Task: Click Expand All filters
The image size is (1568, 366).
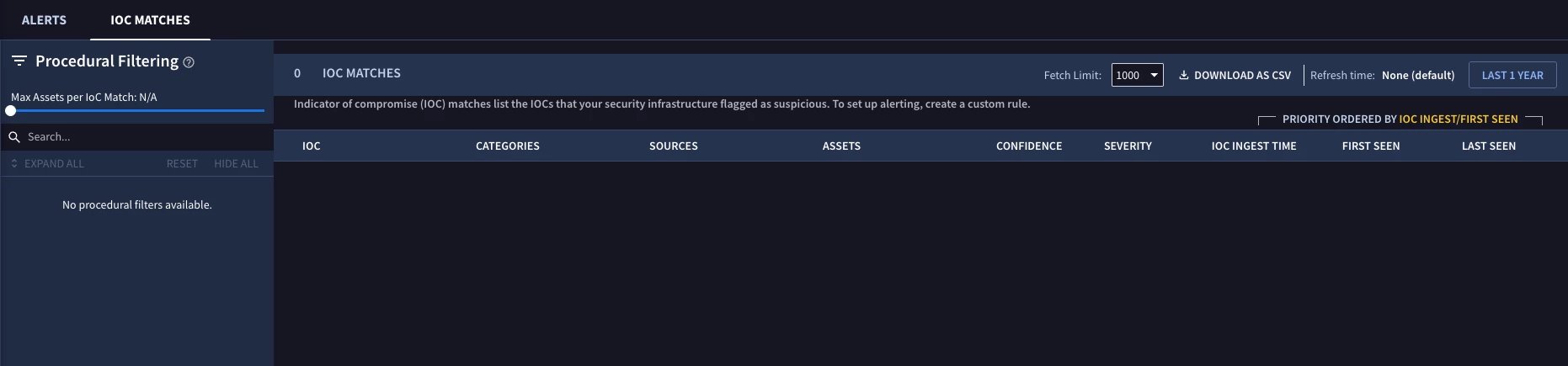Action: [x=47, y=164]
